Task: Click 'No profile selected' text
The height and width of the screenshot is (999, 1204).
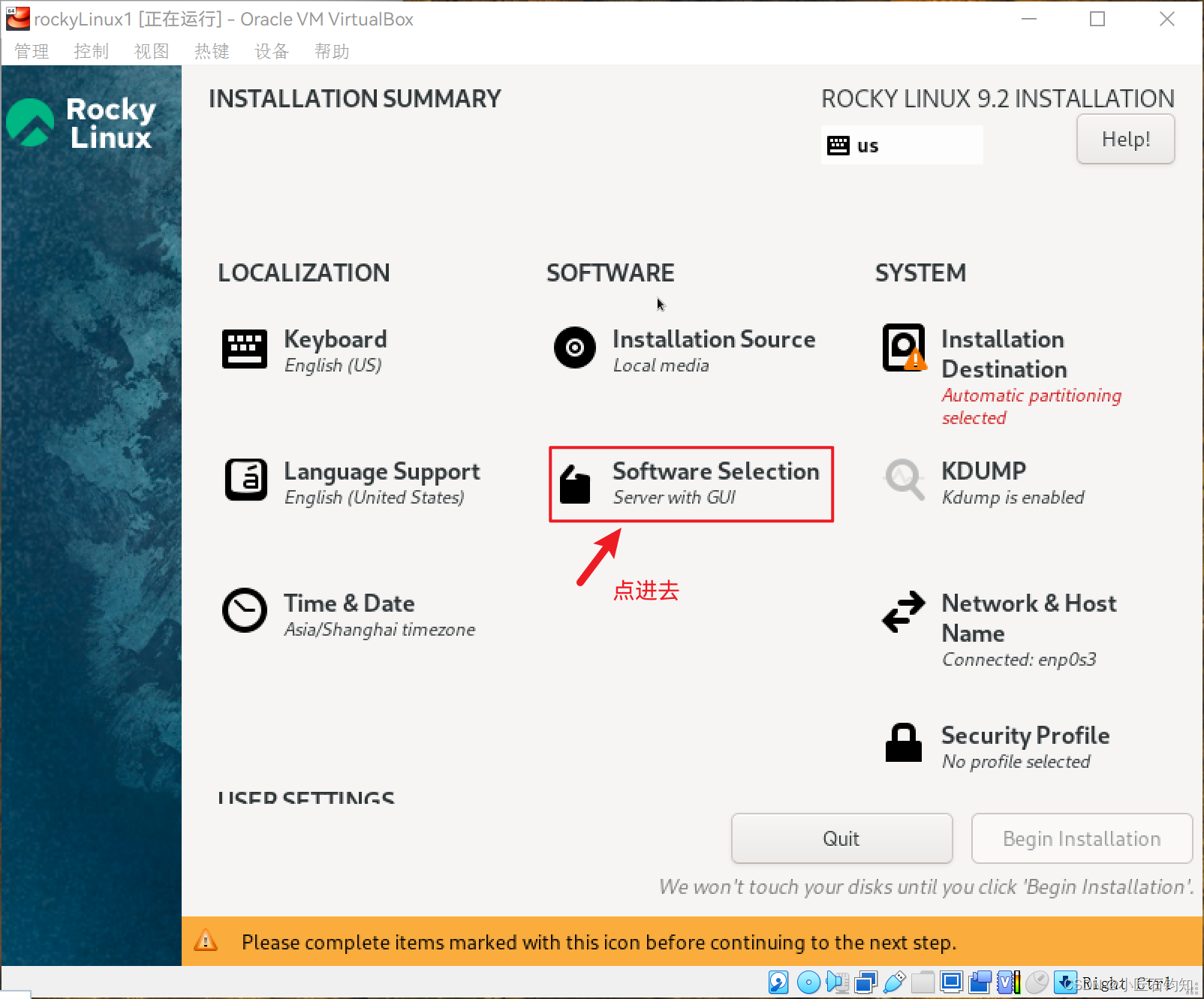Action: [1016, 762]
